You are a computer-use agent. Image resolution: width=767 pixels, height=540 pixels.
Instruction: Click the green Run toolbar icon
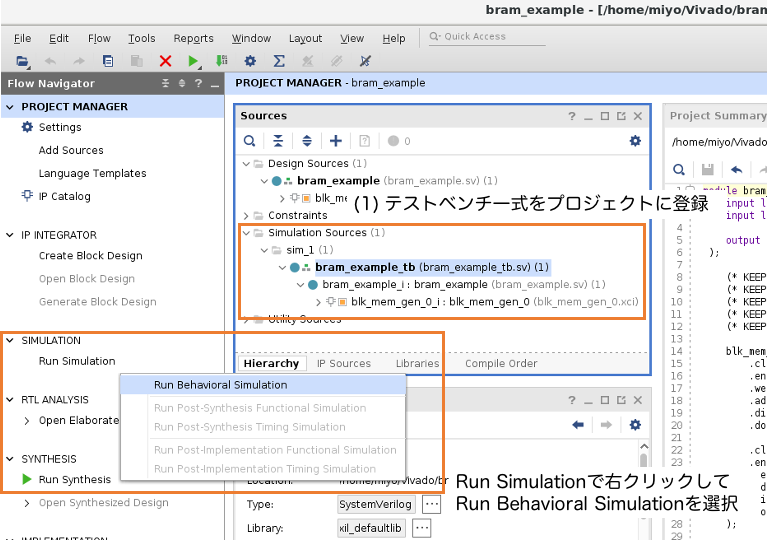[194, 61]
